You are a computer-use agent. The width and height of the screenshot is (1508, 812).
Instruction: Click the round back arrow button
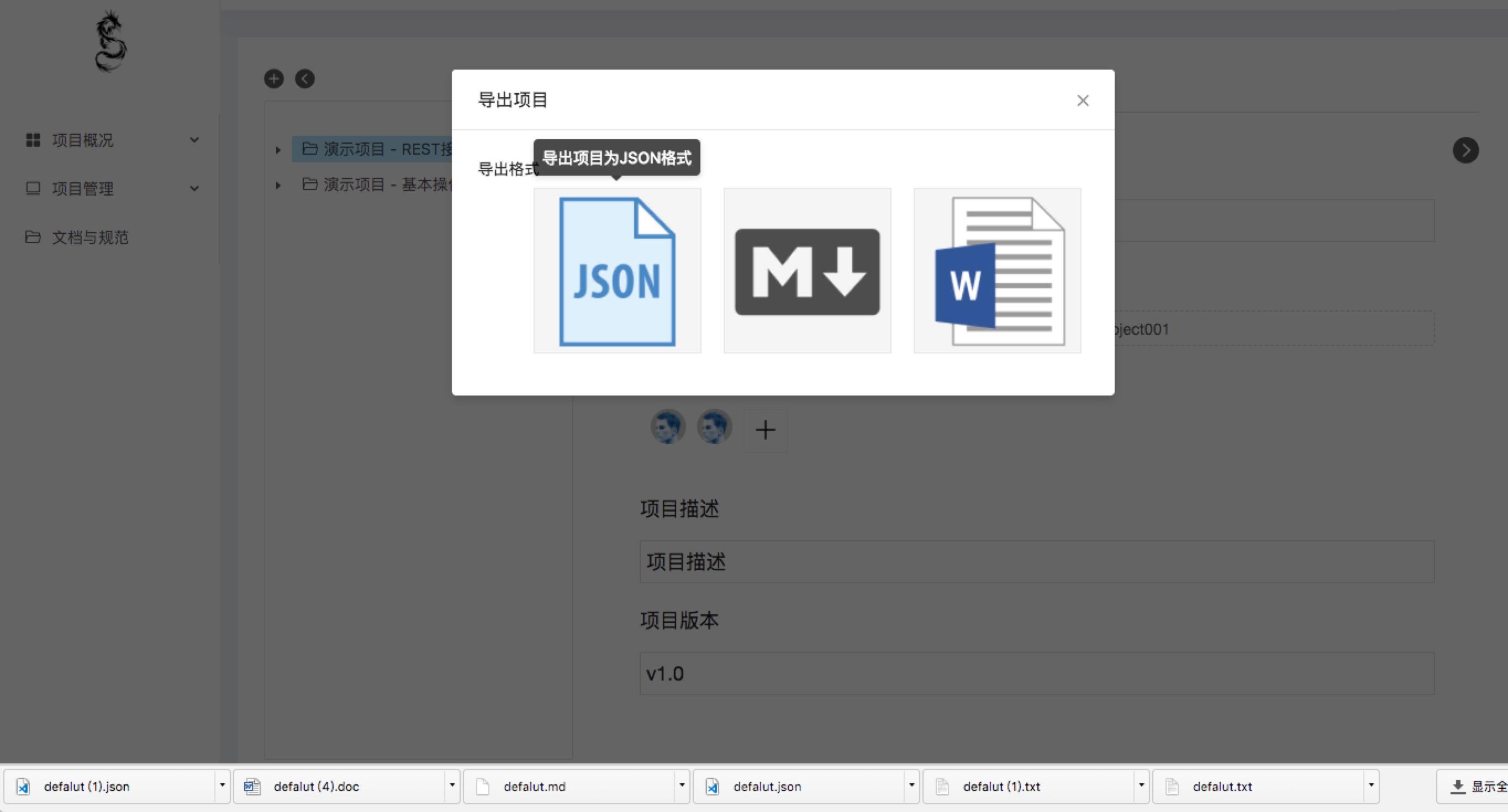click(304, 78)
